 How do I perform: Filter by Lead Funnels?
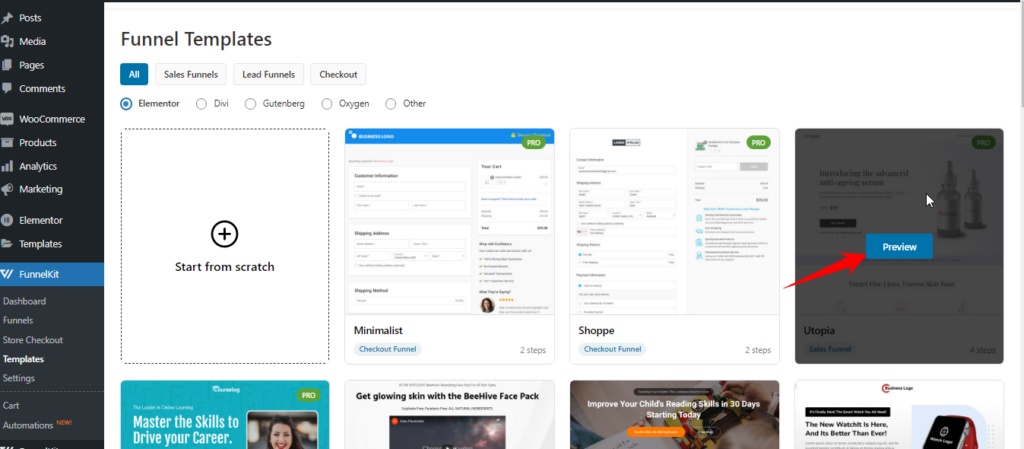[268, 74]
